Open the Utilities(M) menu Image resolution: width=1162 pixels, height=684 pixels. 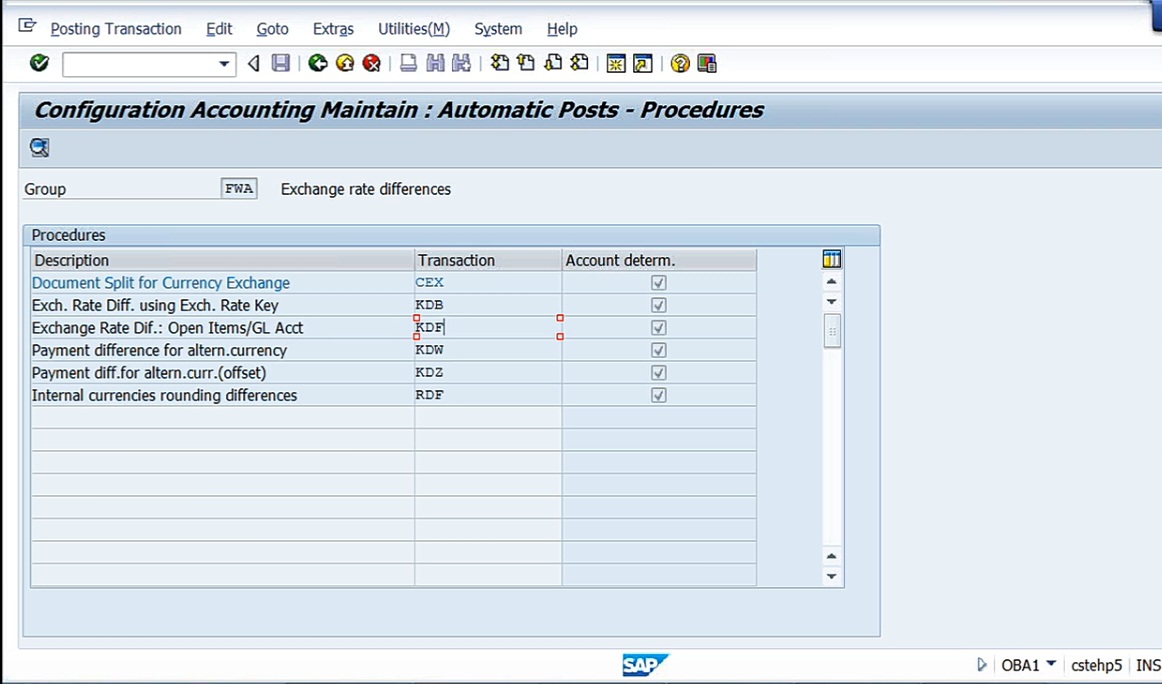point(414,29)
